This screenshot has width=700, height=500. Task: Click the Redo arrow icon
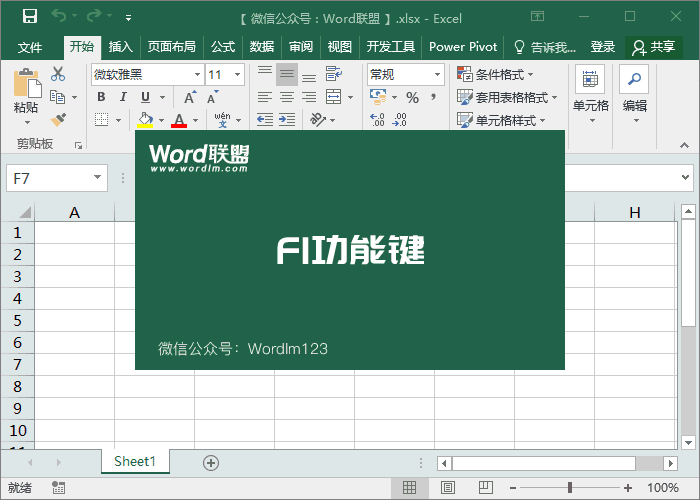[x=94, y=16]
